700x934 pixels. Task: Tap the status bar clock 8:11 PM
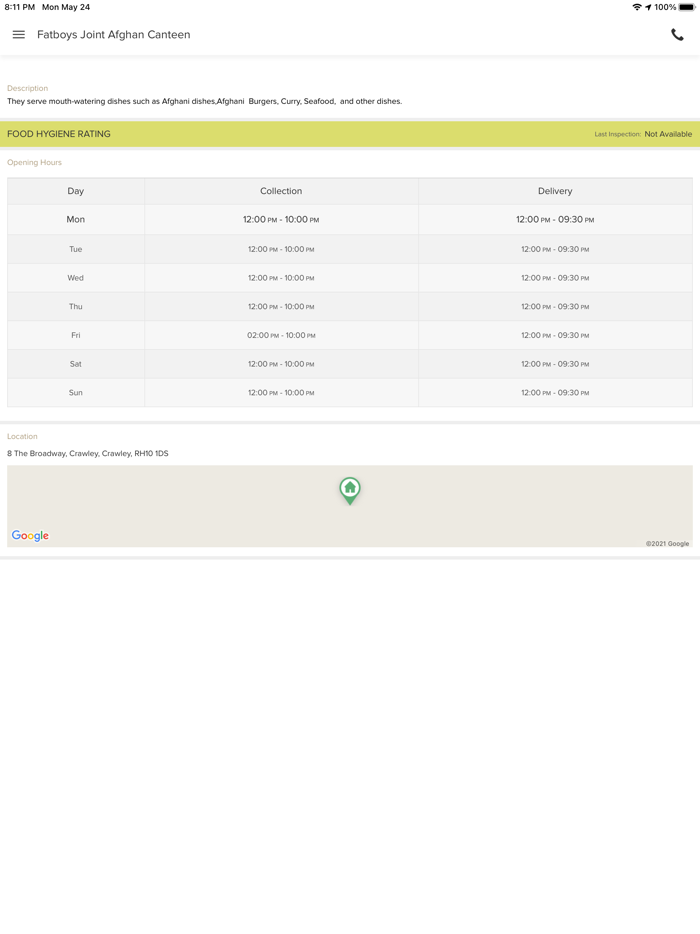pyautogui.click(x=20, y=7)
